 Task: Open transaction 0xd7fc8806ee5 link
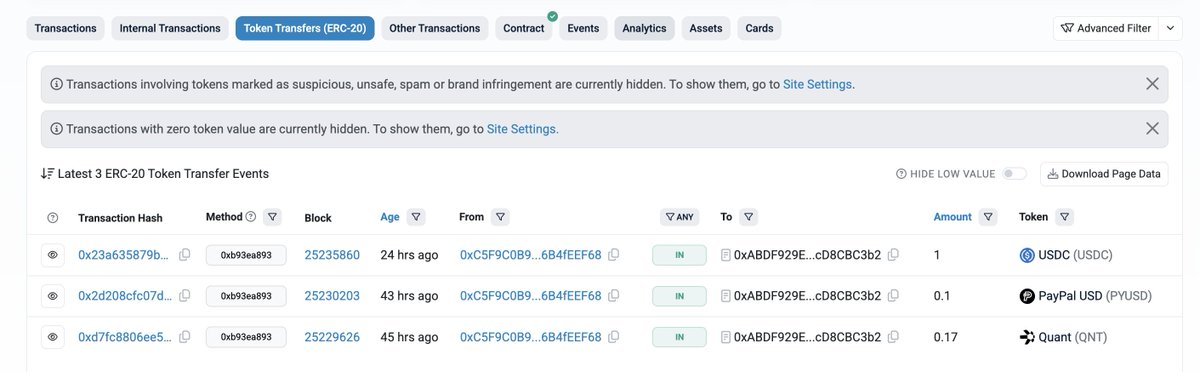tap(125, 337)
